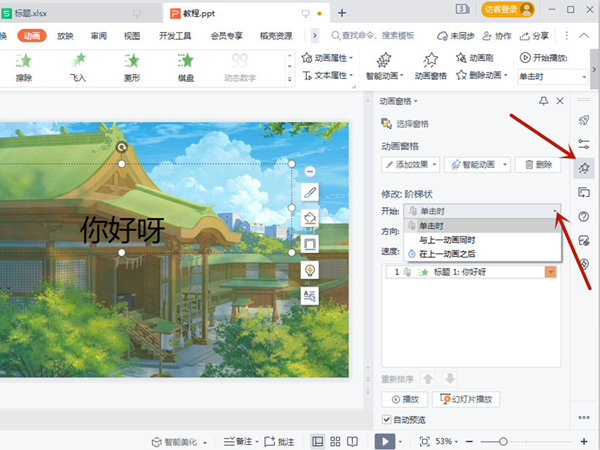The image size is (600, 450).
Task: Expand dropdown arrow for 标题 1: 你好呀 item
Action: 550,272
